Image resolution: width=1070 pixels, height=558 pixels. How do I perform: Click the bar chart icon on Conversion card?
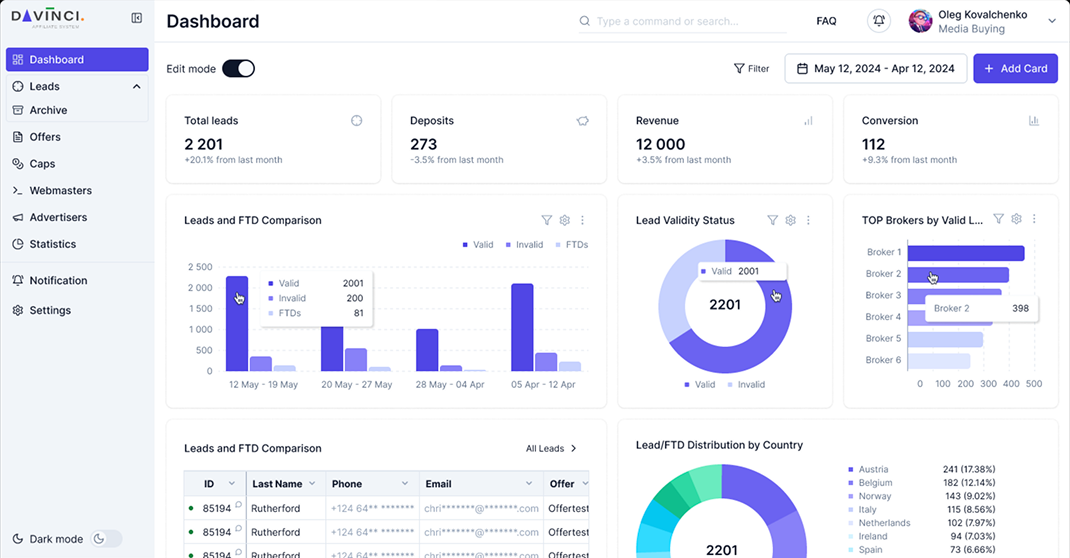click(1033, 121)
